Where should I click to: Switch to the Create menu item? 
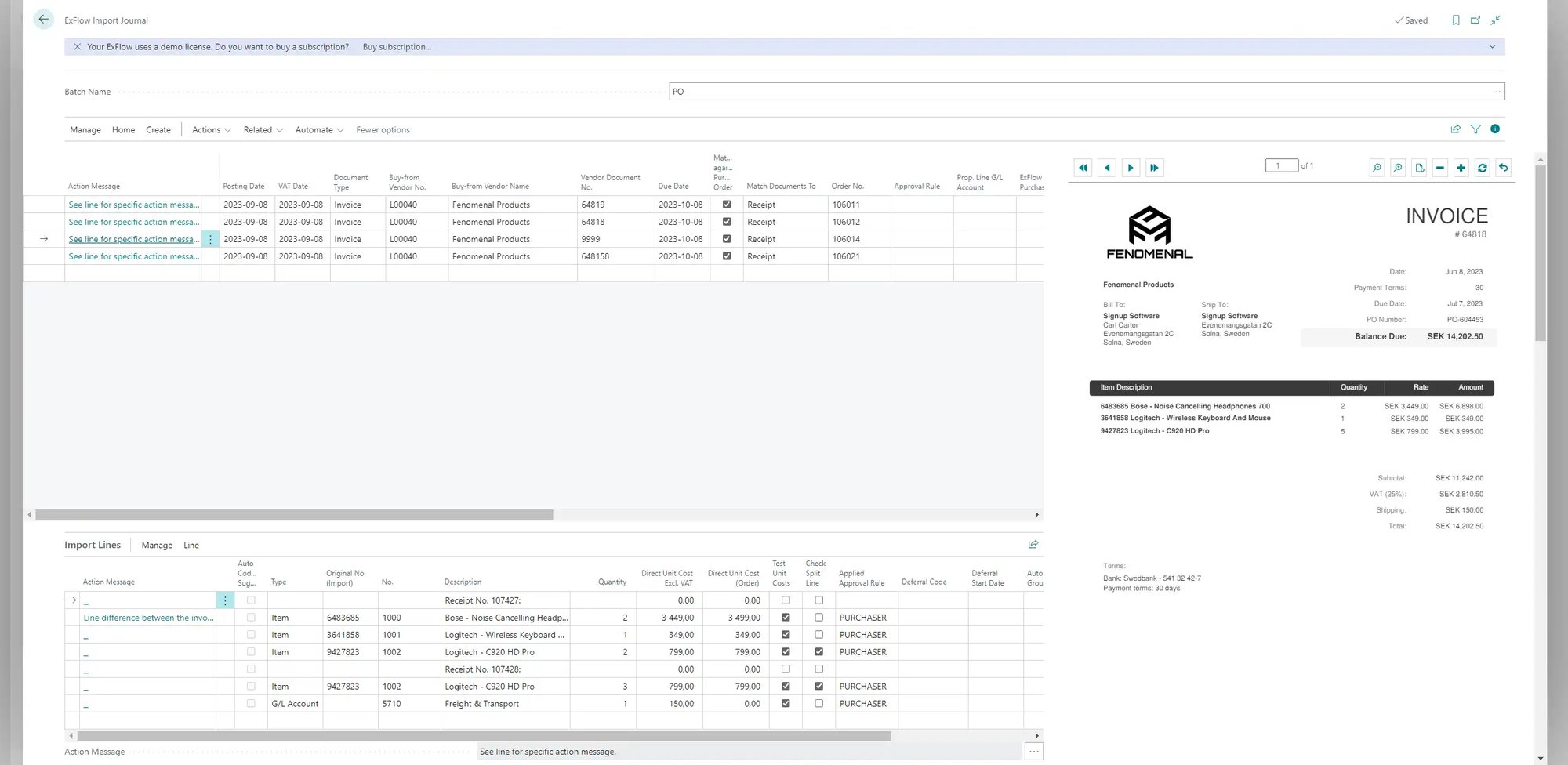(x=158, y=129)
